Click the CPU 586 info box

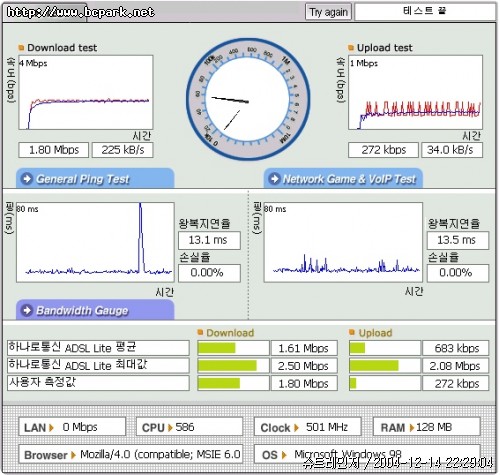(189, 427)
